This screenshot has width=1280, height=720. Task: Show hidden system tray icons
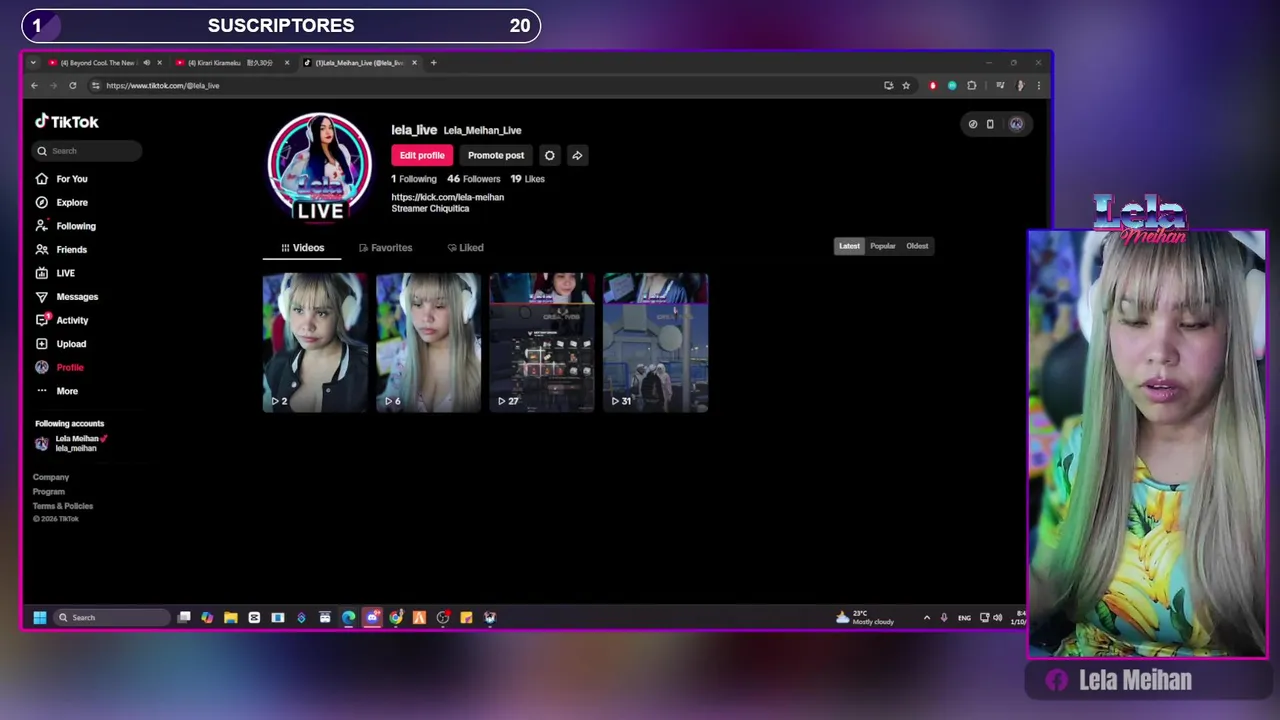(927, 618)
